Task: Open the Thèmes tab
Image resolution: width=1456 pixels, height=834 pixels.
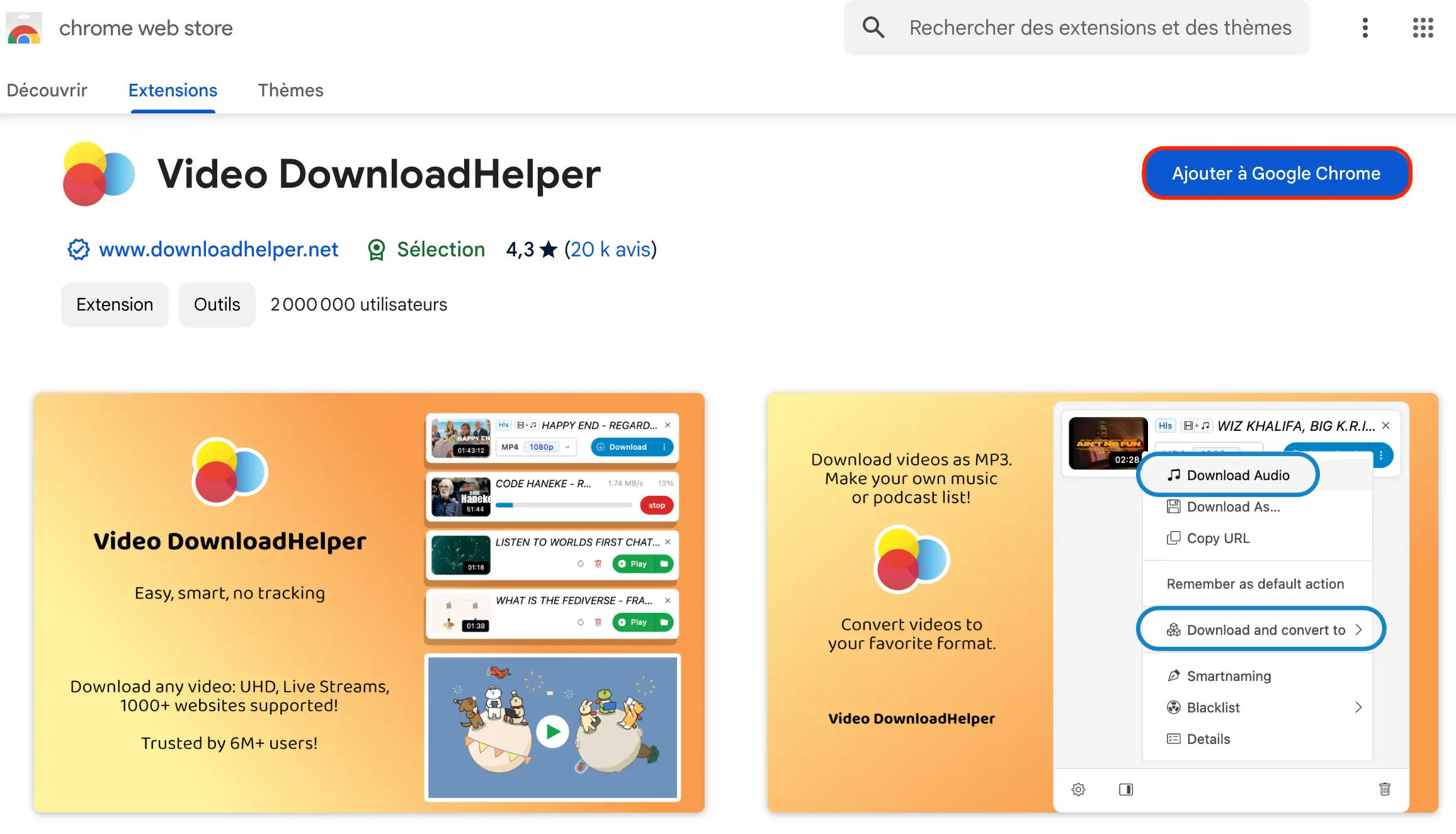Action: tap(291, 90)
